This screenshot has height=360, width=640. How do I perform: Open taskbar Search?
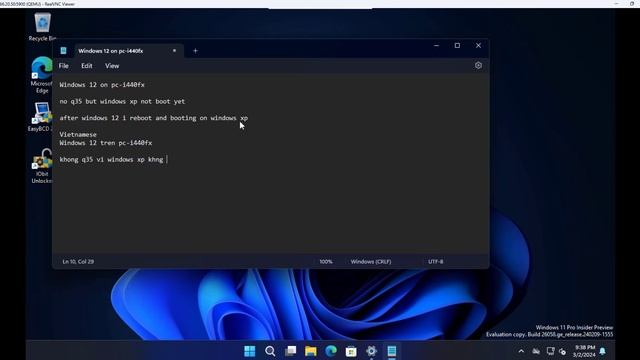[x=270, y=351]
